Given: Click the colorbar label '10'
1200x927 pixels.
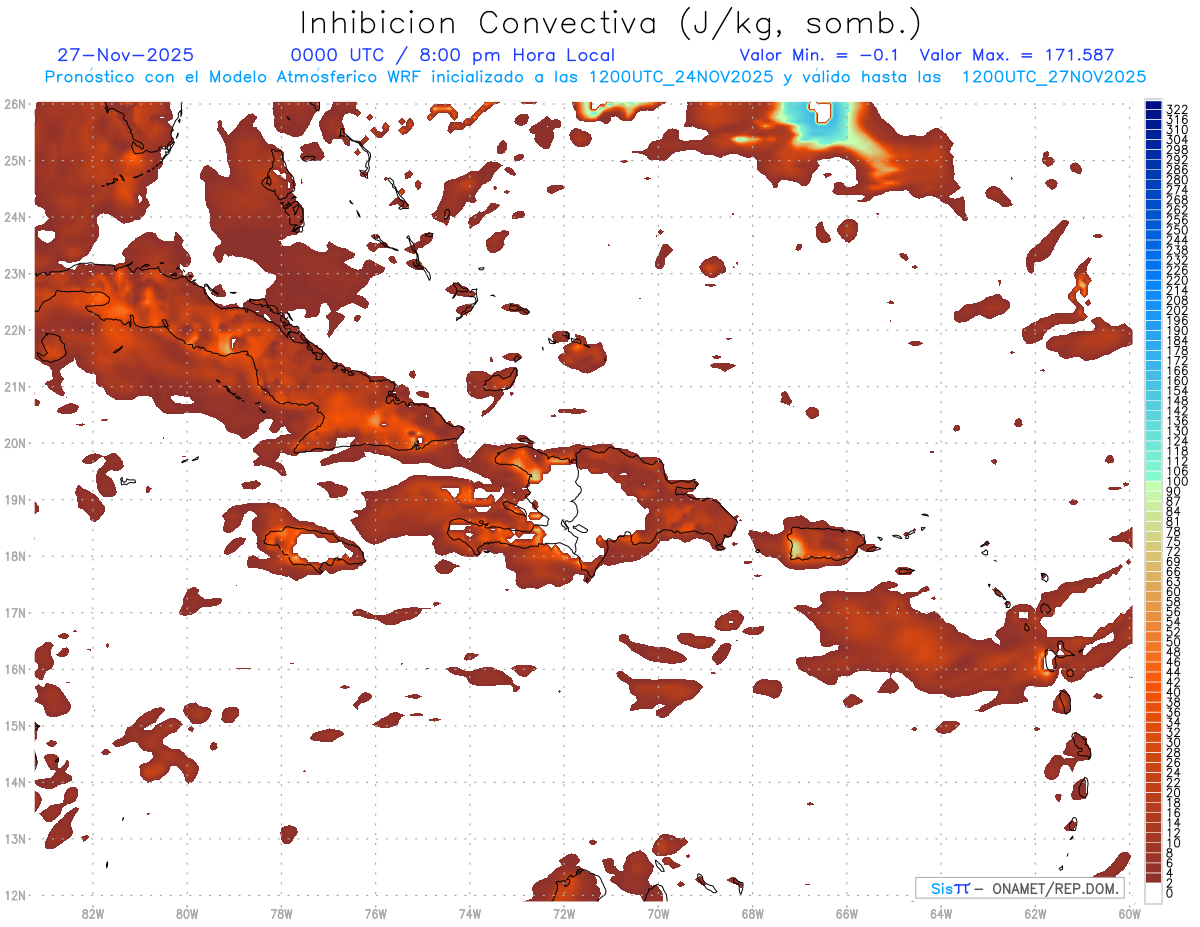Looking at the screenshot, I should point(1174,843).
